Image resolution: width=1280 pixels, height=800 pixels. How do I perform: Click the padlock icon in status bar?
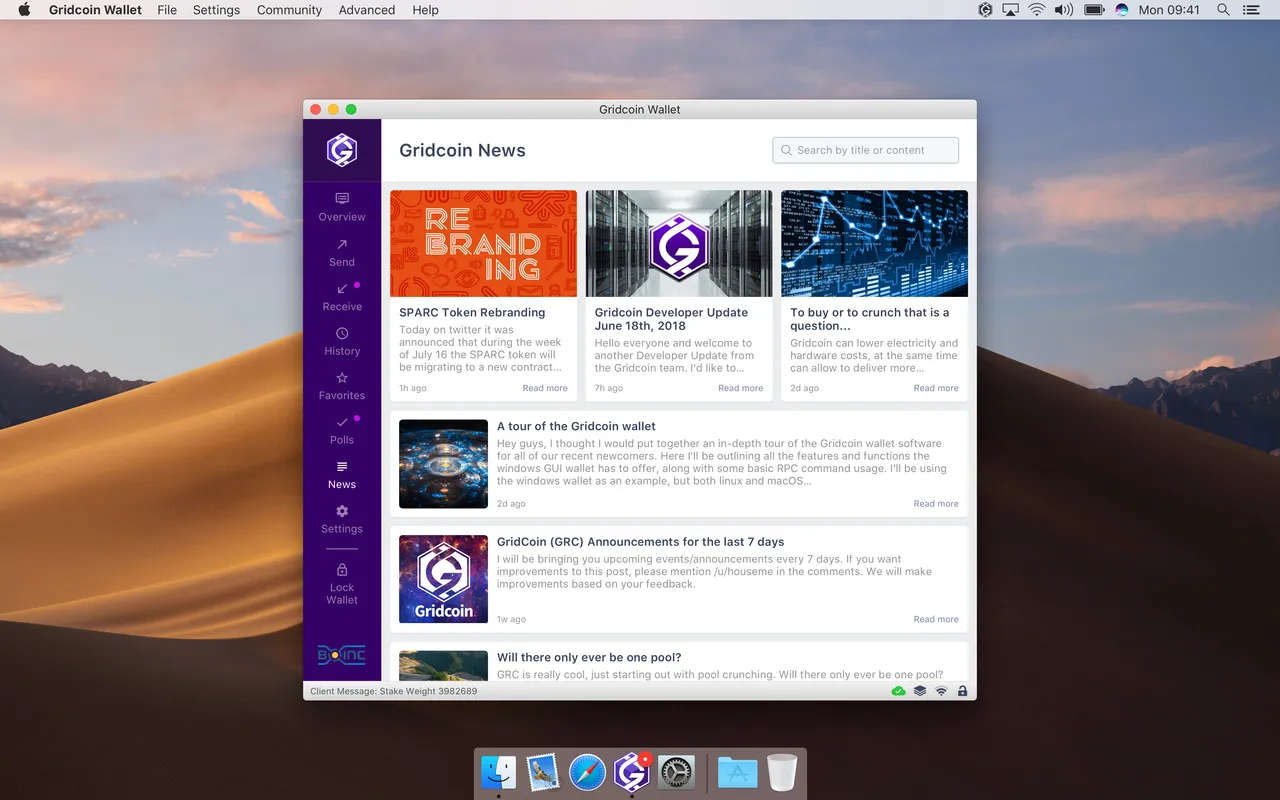coord(962,691)
